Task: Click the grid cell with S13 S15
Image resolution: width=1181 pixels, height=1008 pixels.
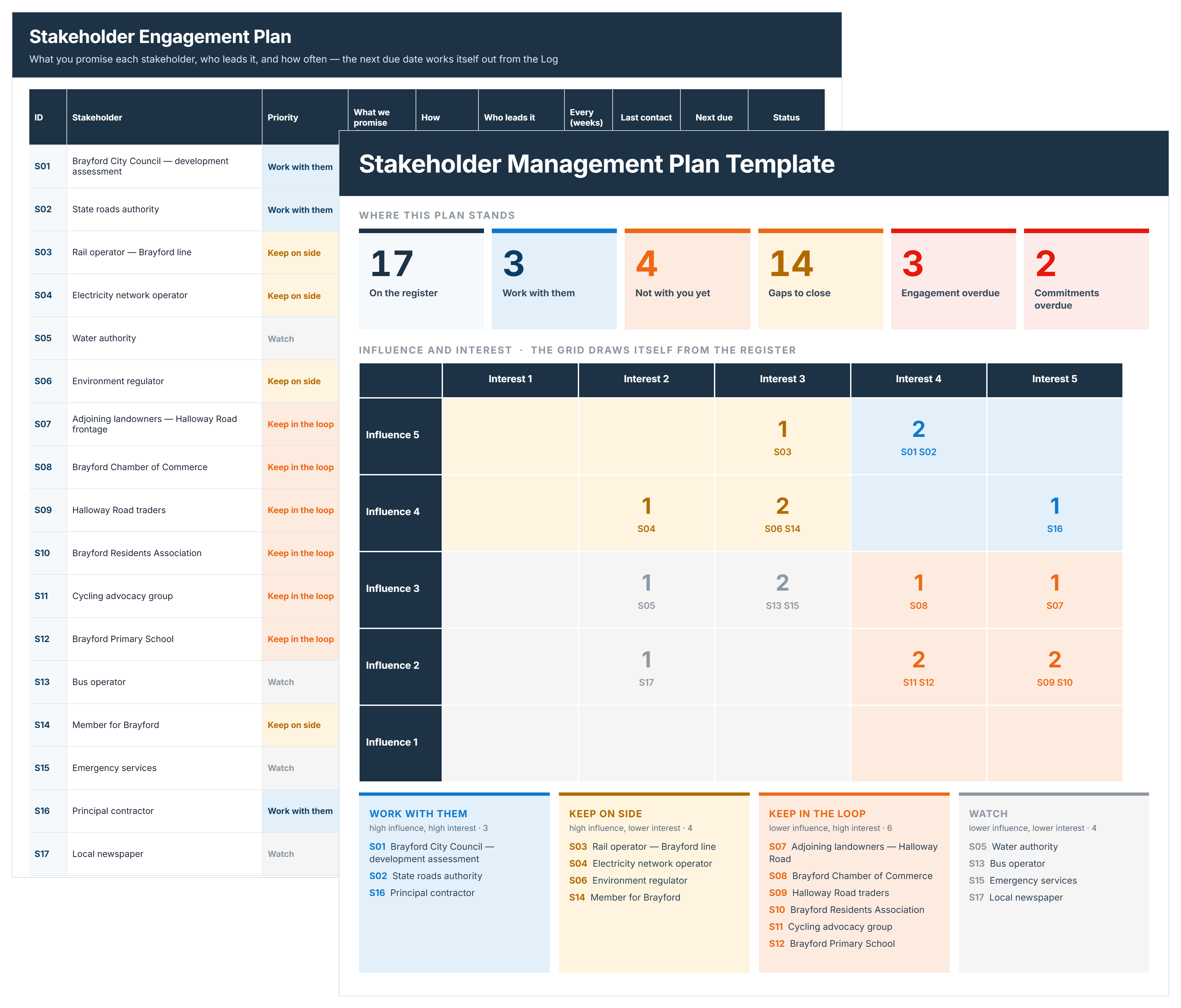Action: [783, 590]
